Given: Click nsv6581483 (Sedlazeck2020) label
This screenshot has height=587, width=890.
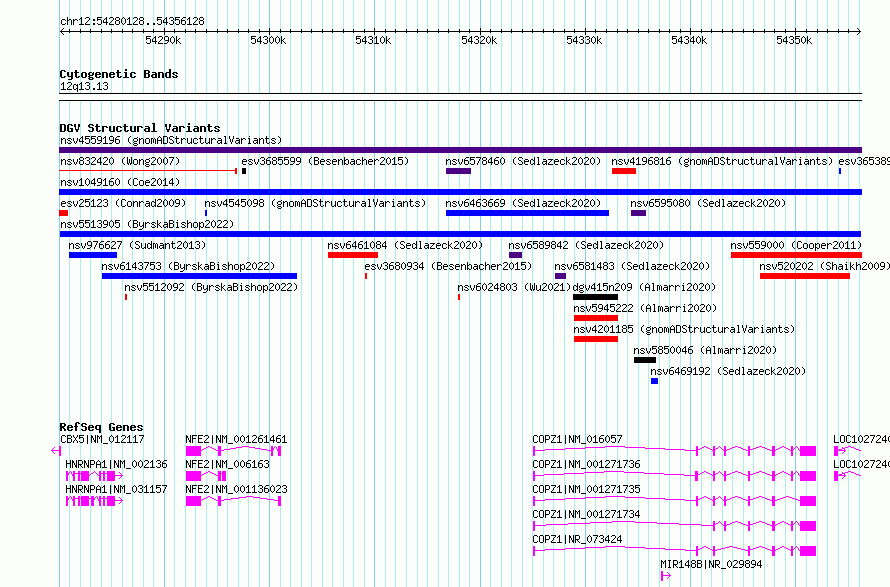Looking at the screenshot, I should (x=632, y=266).
